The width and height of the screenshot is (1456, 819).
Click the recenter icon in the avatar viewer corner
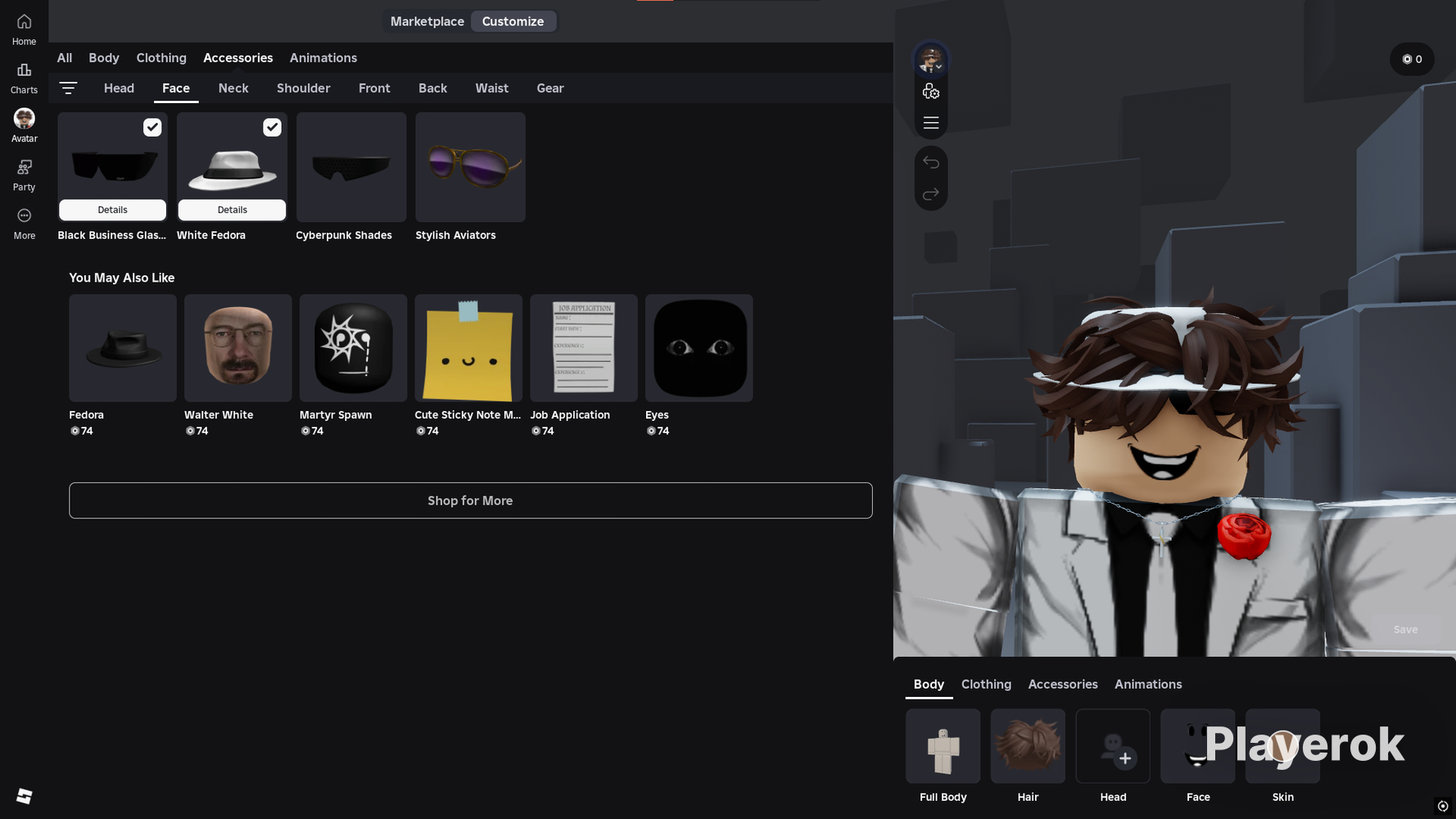pyautogui.click(x=1443, y=806)
